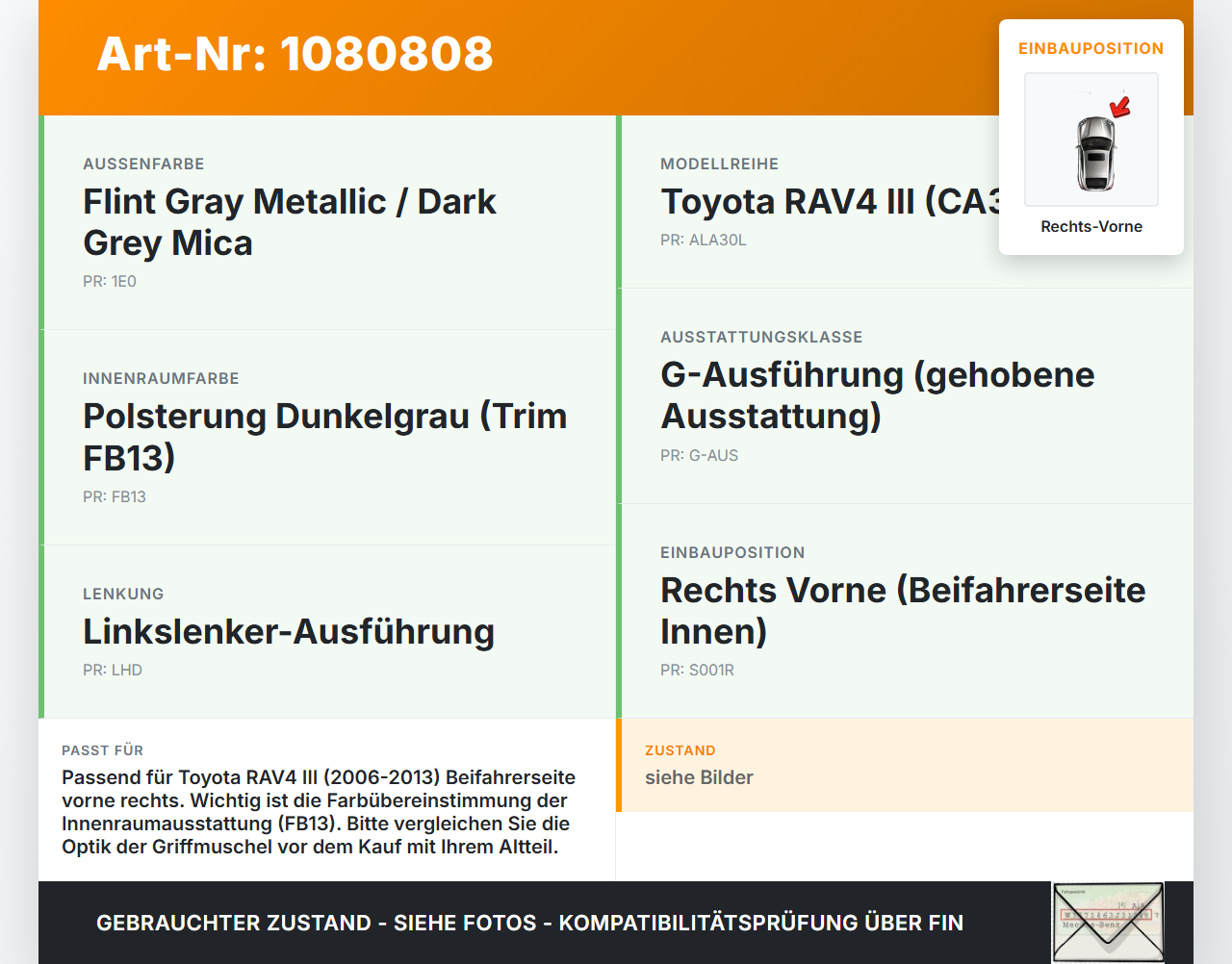The height and width of the screenshot is (964, 1232).
Task: Click the Toyota RAV4 III model text
Action: (x=832, y=201)
